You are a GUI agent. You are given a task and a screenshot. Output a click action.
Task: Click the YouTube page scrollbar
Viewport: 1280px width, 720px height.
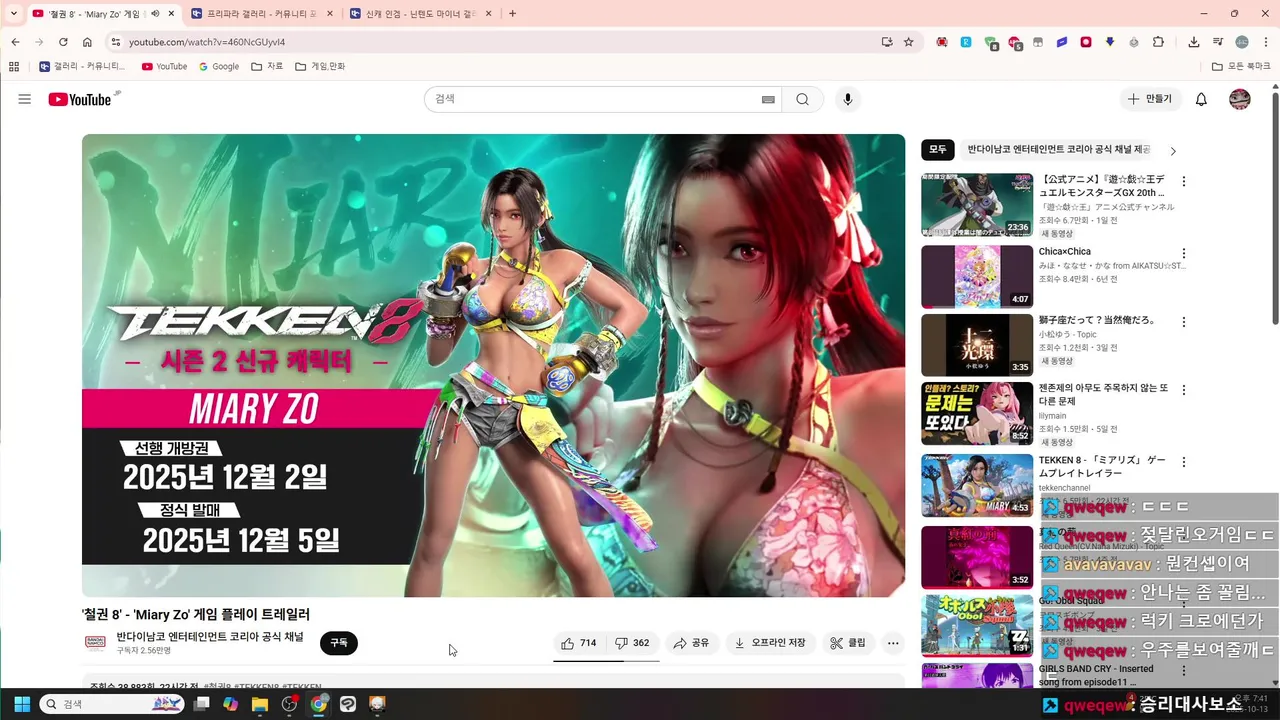[x=1275, y=209]
